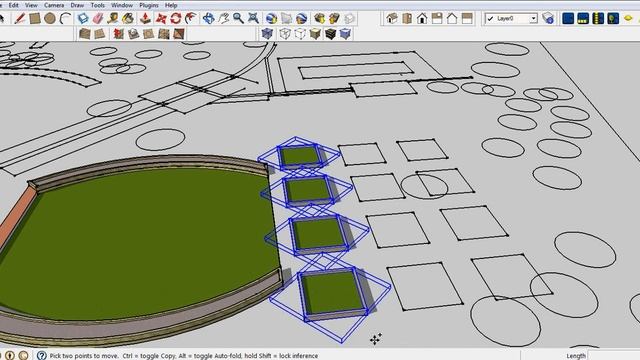The height and width of the screenshot is (360, 640).
Task: Open the Layer0 dropdown list
Action: 511,18
